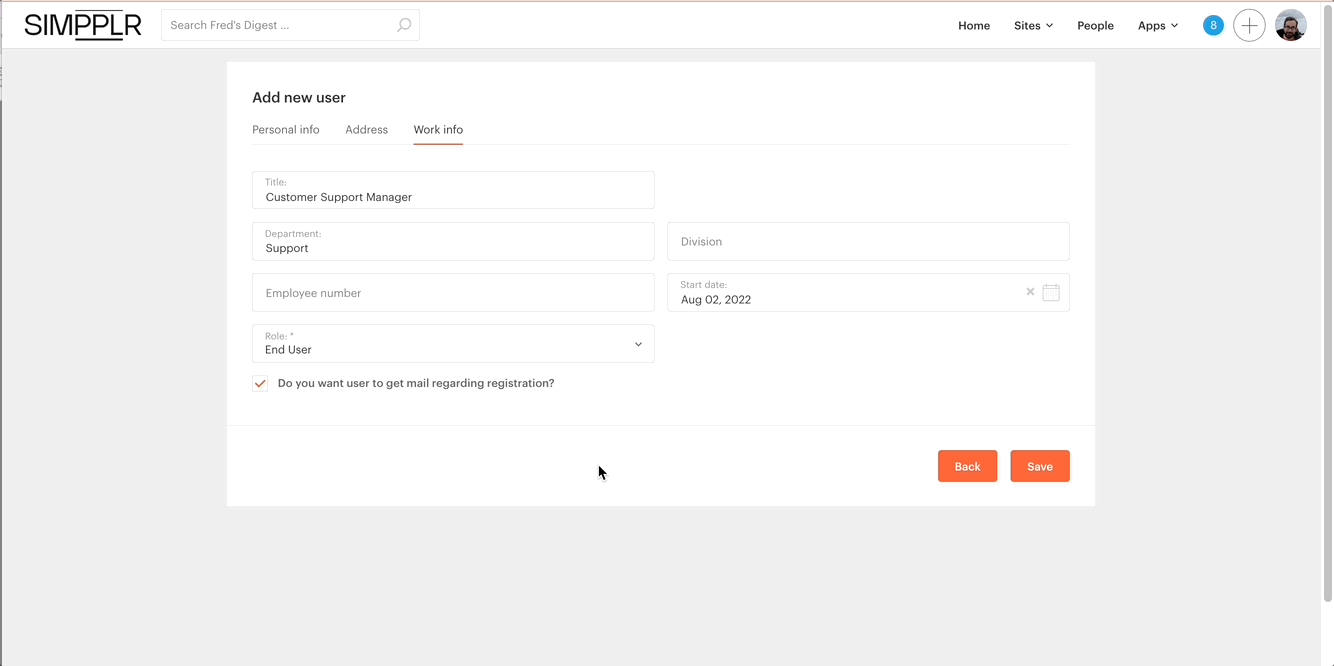1334x666 pixels.
Task: Open the People page
Action: tap(1095, 26)
